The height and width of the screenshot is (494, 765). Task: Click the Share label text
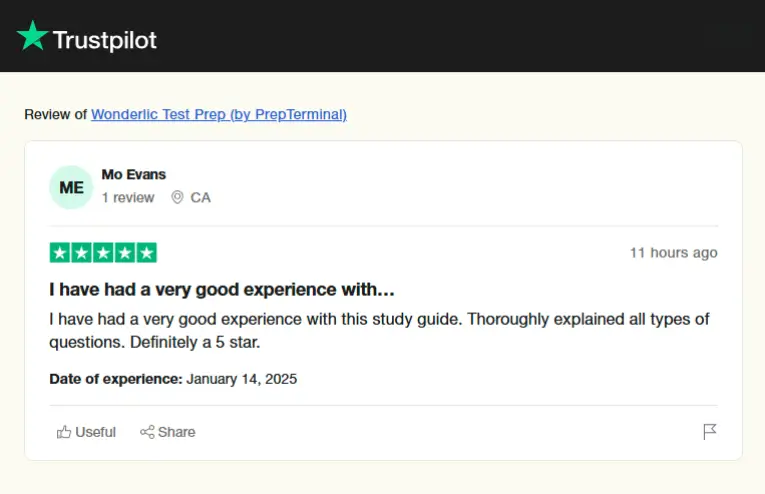pyautogui.click(x=177, y=432)
